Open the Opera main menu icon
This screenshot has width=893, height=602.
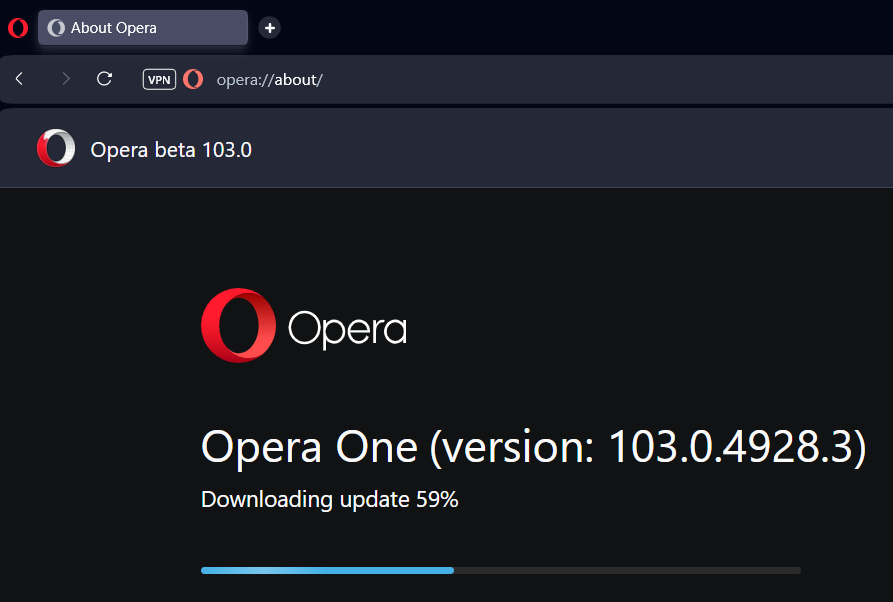click(x=18, y=28)
